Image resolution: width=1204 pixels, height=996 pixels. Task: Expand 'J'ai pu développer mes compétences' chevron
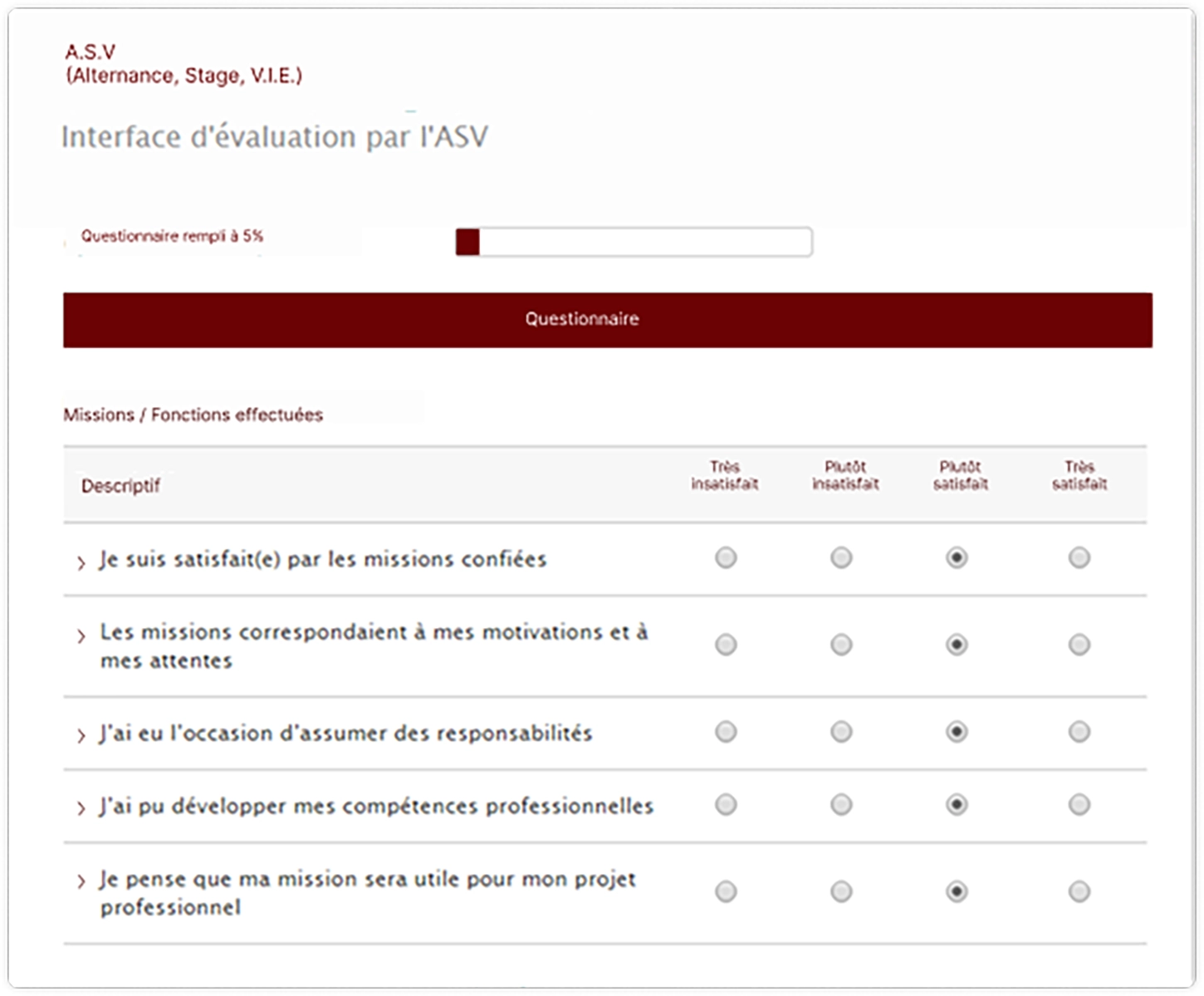click(x=81, y=808)
